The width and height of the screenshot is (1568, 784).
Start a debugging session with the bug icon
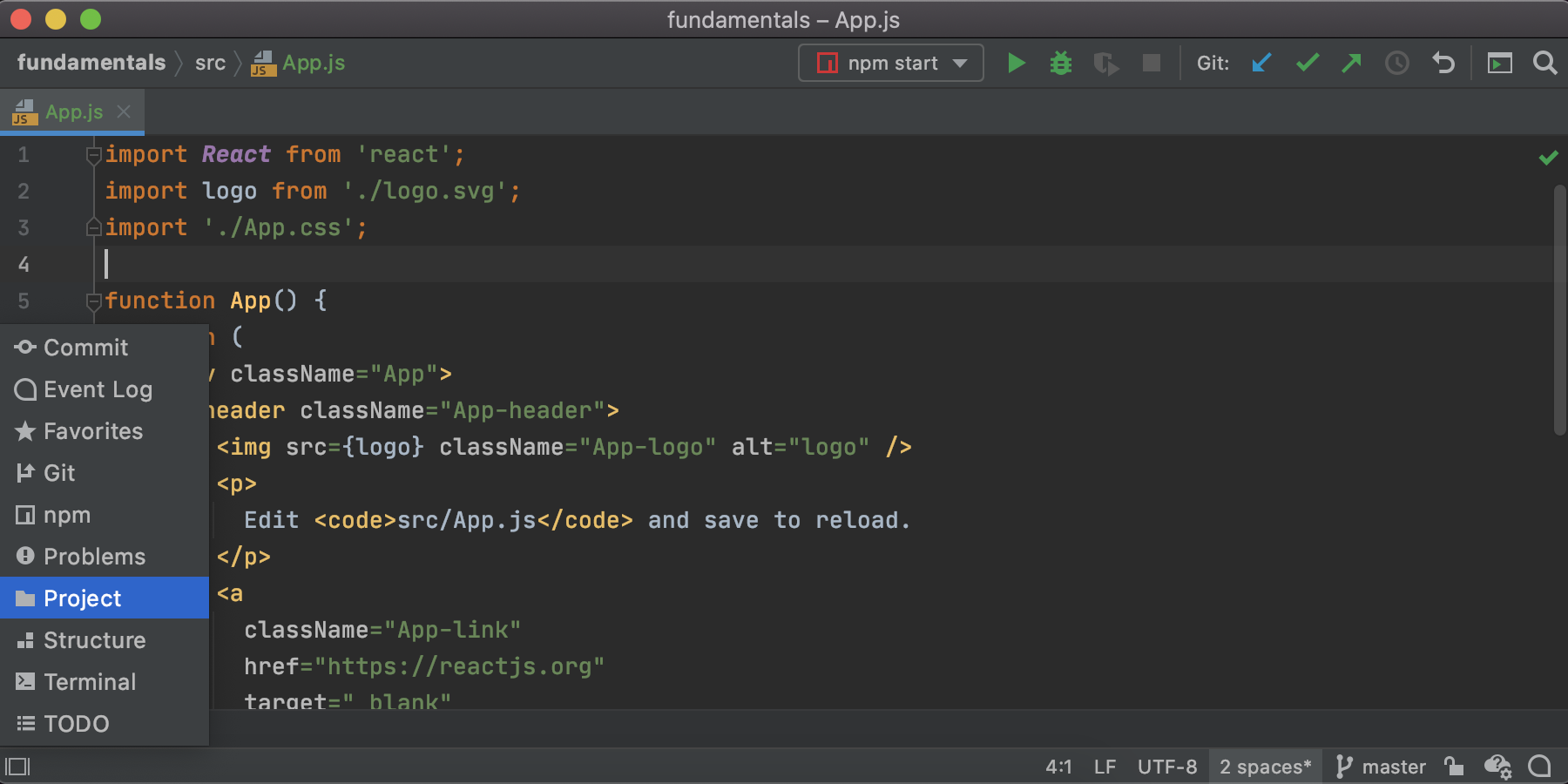[1060, 62]
